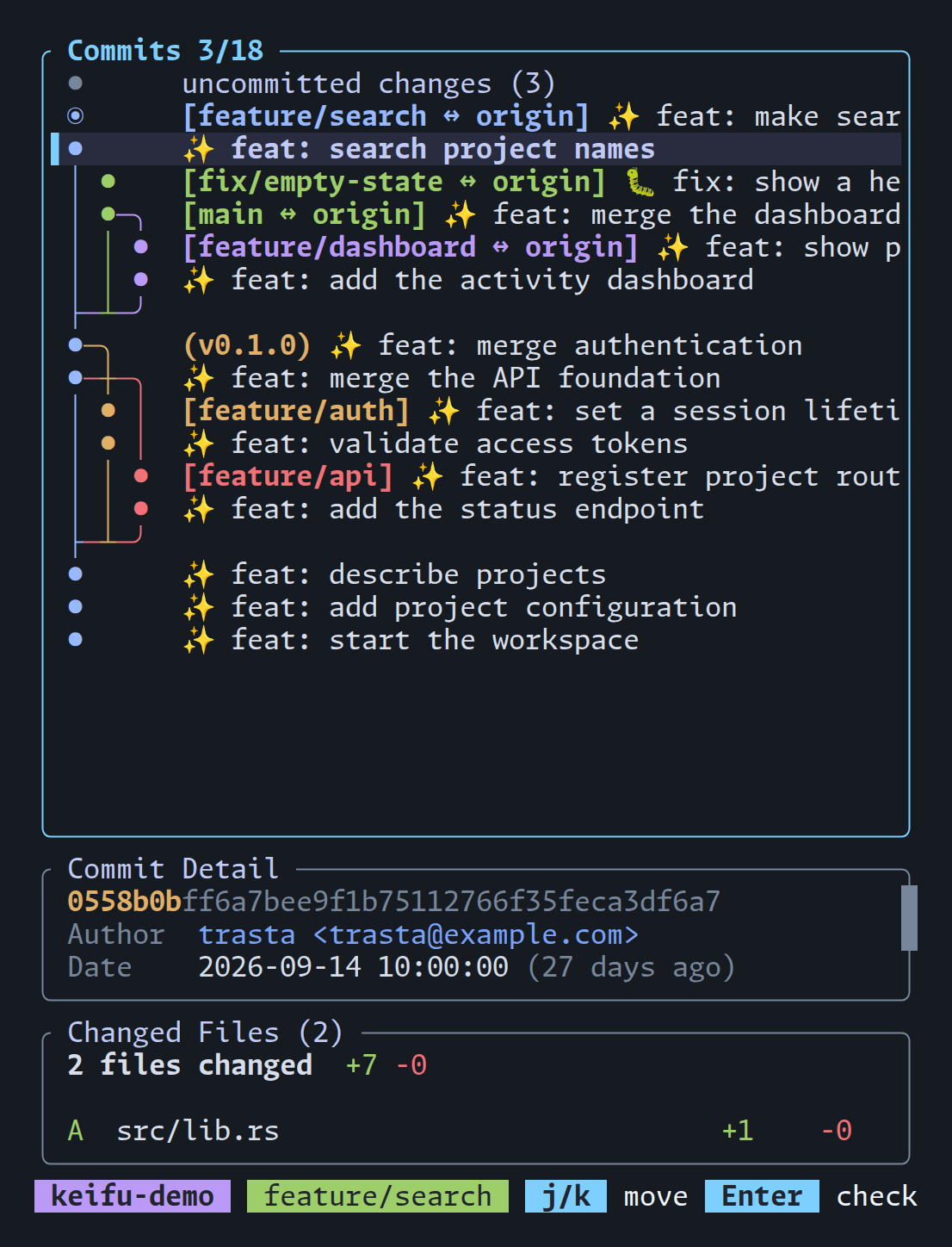The width and height of the screenshot is (952, 1247).
Task: Click the graph node of start the workspace
Action: click(76, 639)
